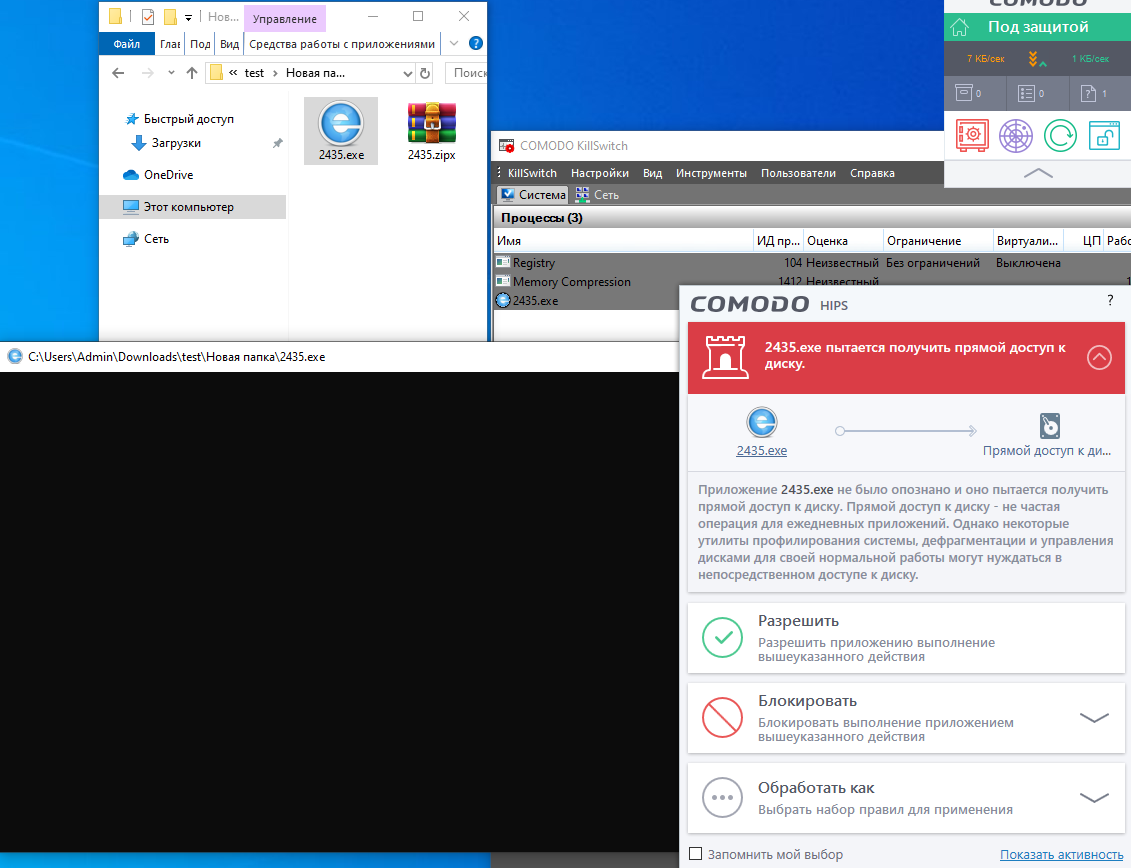Expand Обработать как ruleset chevron
The width and height of the screenshot is (1131, 868).
1093,798
